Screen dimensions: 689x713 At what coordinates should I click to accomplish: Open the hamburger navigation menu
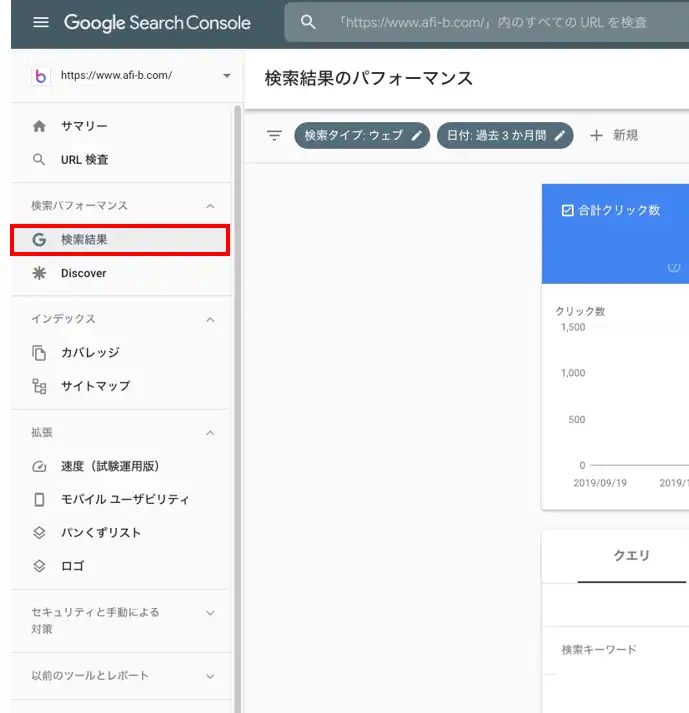click(41, 22)
